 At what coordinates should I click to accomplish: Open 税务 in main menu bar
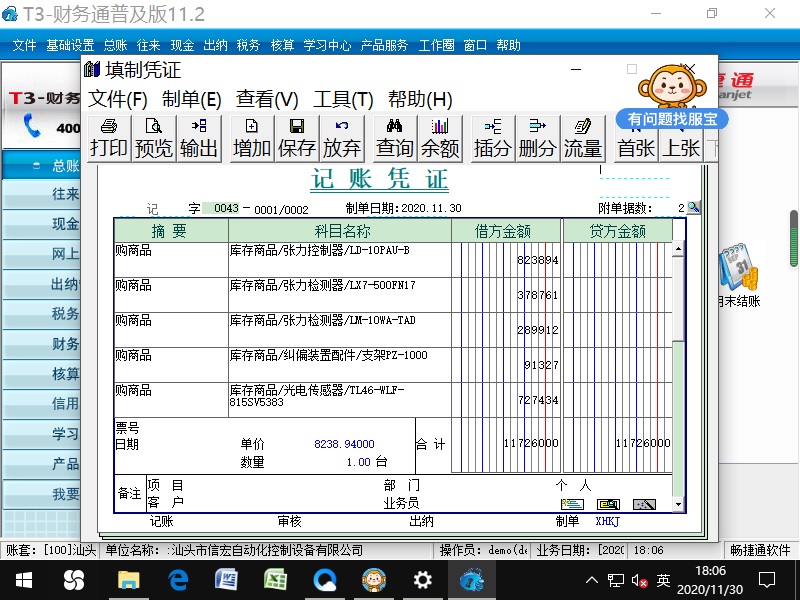pos(248,45)
